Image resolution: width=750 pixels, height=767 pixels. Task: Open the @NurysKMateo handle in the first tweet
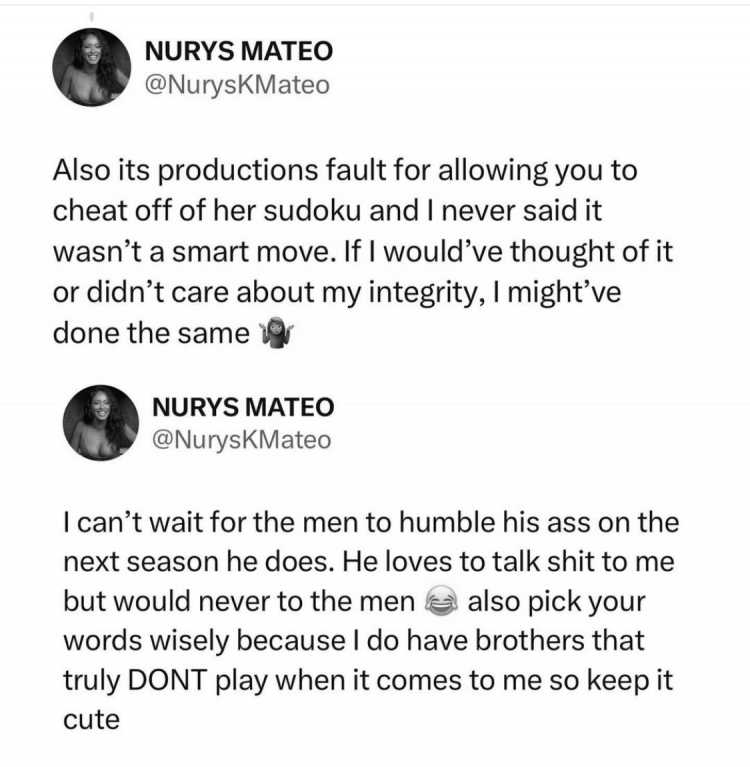pyautogui.click(x=237, y=85)
